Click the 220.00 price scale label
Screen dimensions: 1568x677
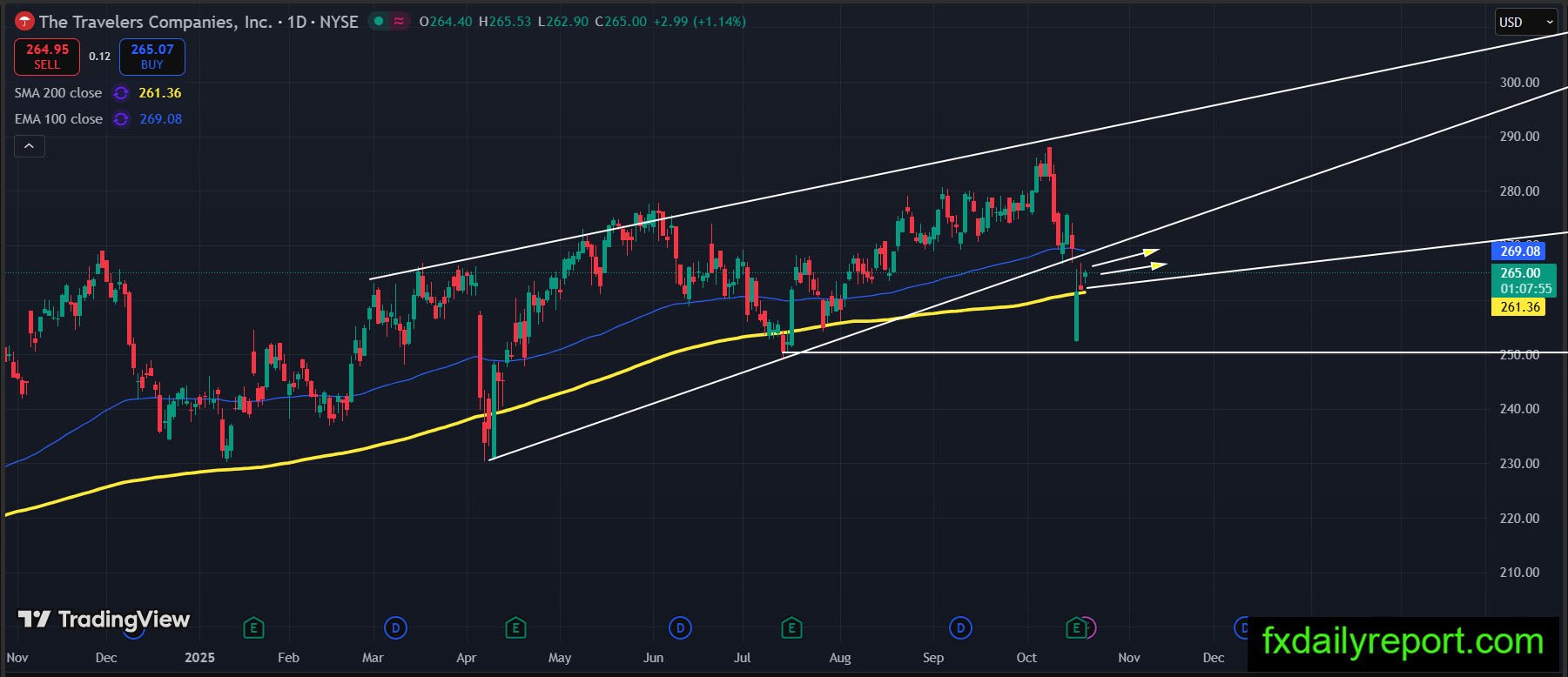pos(1519,519)
